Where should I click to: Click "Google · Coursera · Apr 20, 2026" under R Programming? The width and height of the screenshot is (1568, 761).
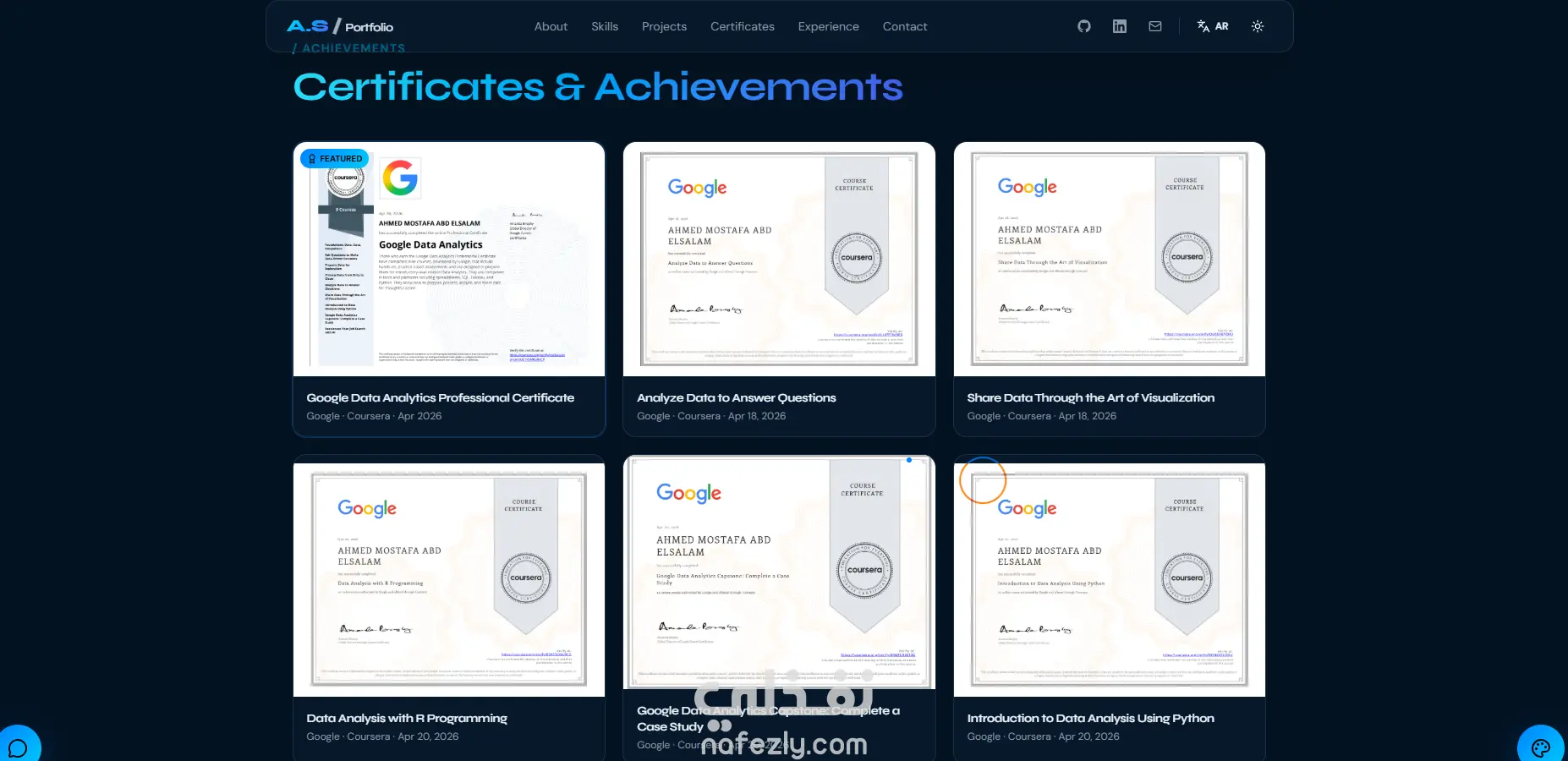[382, 736]
